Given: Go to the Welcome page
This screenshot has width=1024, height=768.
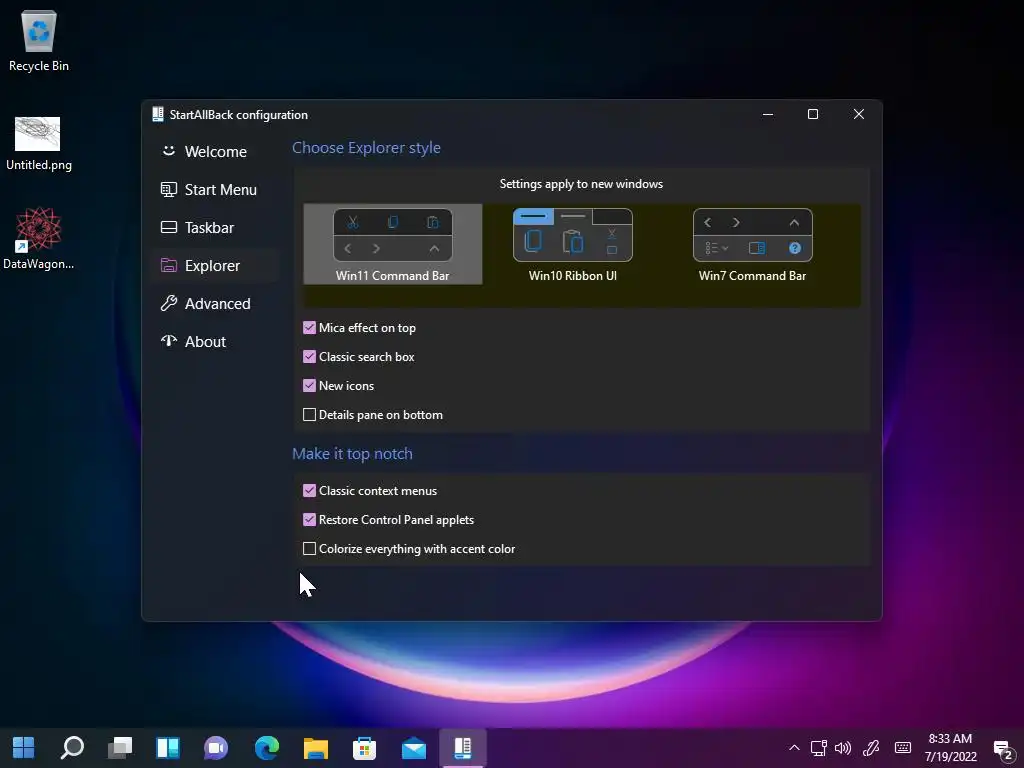Looking at the screenshot, I should [215, 152].
